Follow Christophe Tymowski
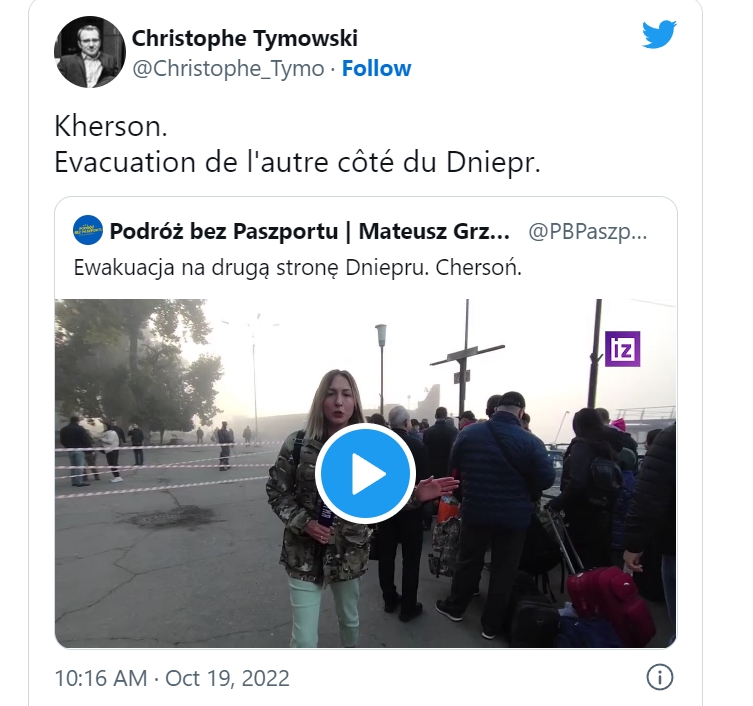753x706 pixels. [376, 69]
